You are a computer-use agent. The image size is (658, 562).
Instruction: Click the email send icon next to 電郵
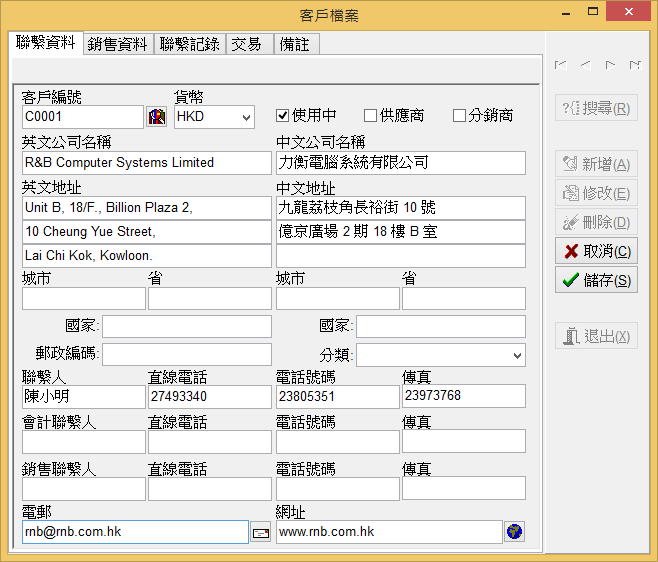pyautogui.click(x=261, y=533)
